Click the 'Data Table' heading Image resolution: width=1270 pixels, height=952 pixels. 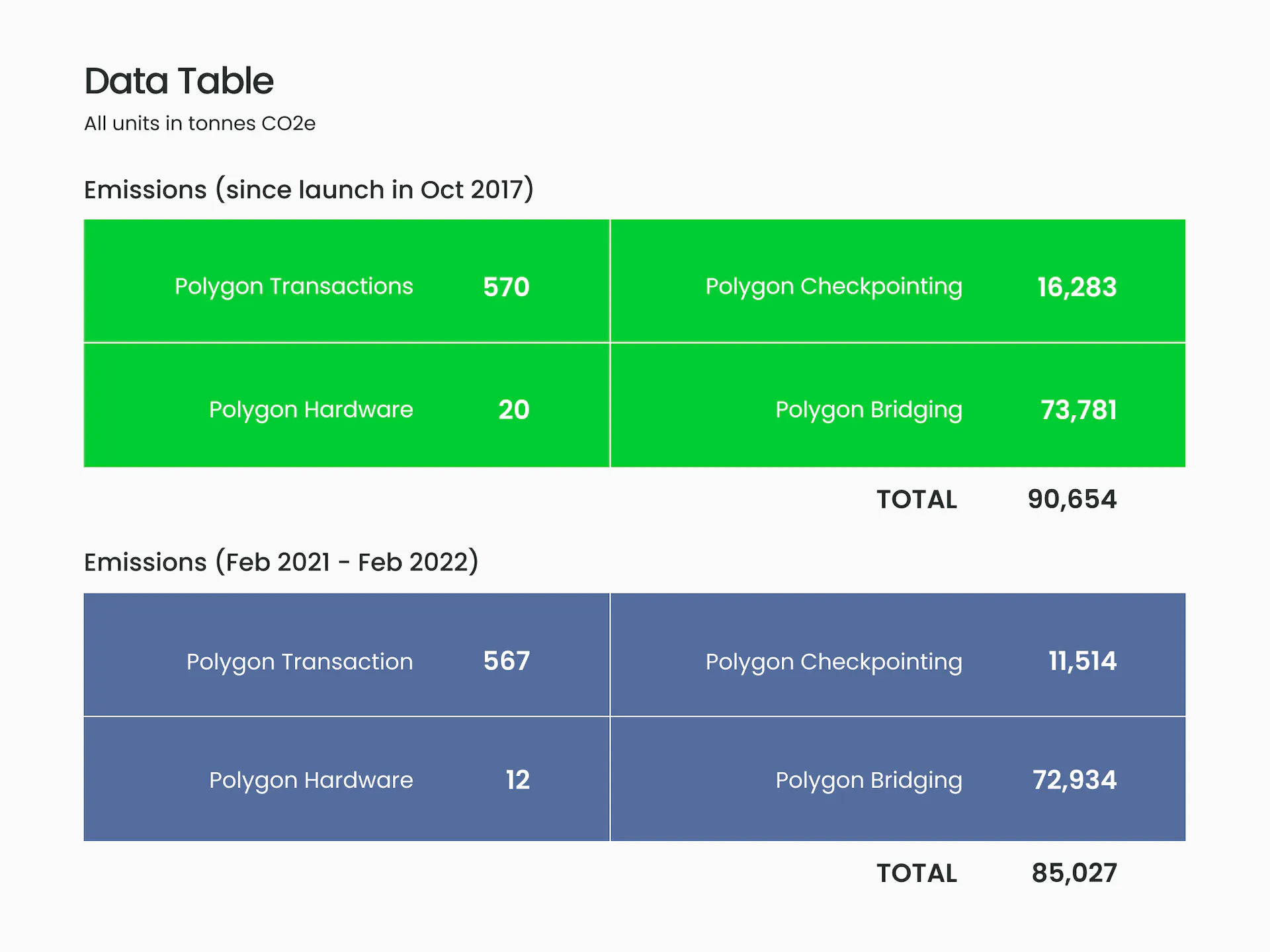click(179, 81)
